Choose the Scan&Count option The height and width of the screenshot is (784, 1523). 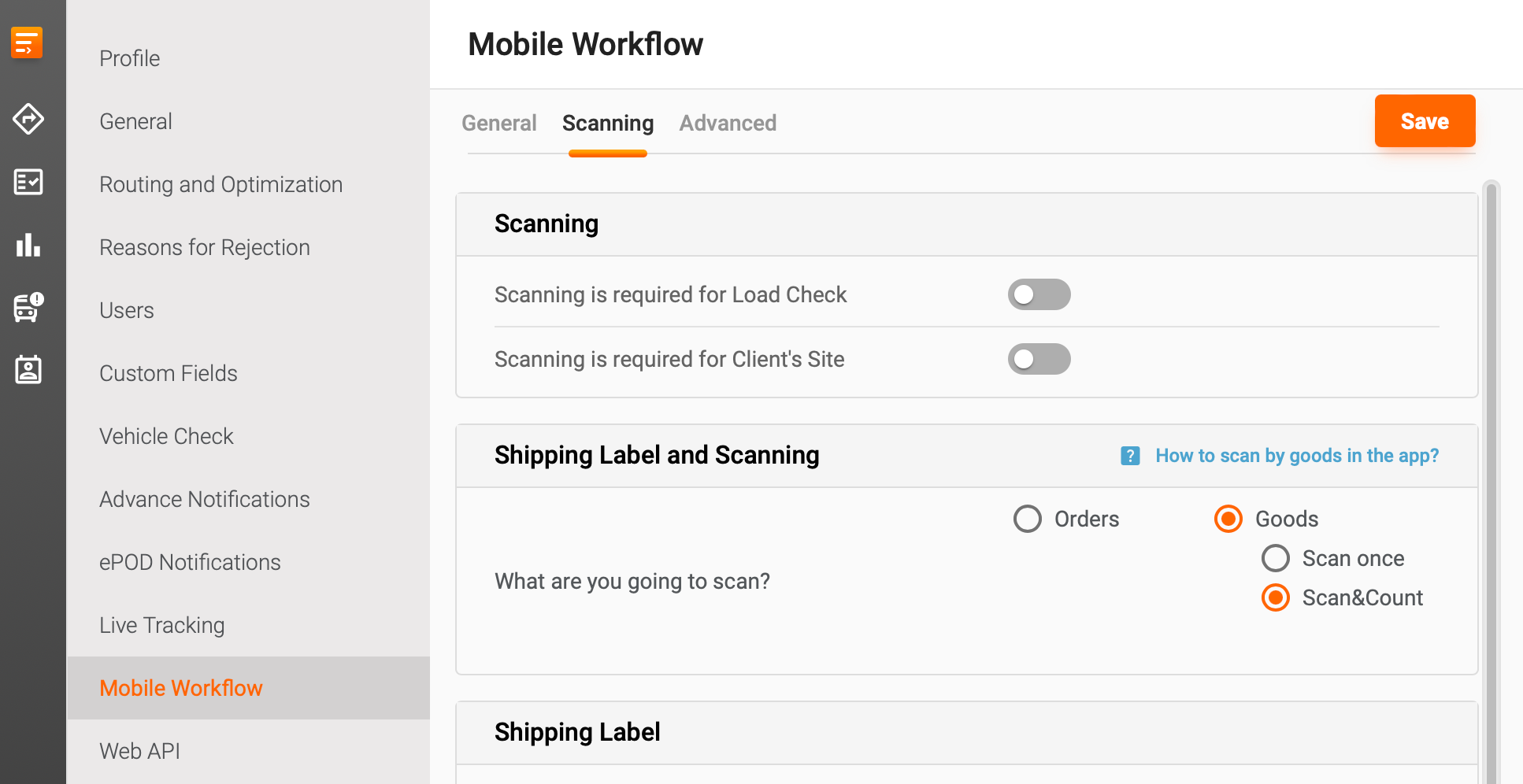click(1276, 597)
